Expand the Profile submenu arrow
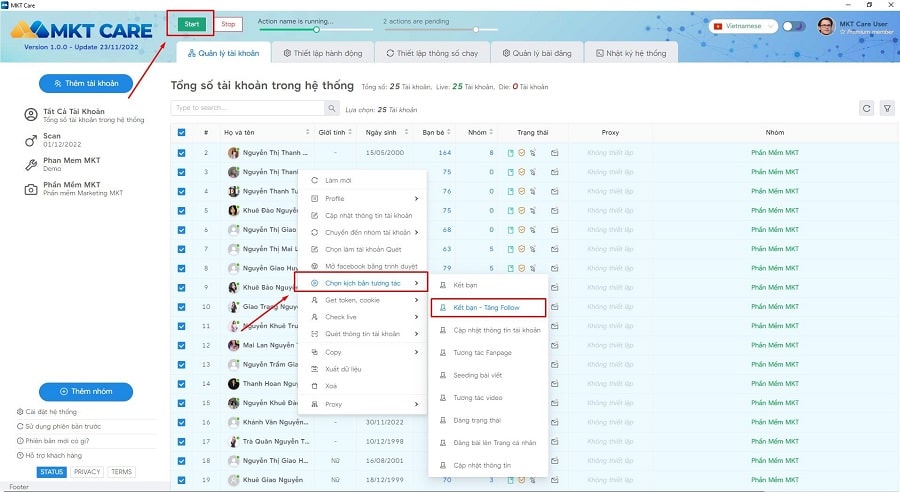900x492 pixels. [416, 199]
